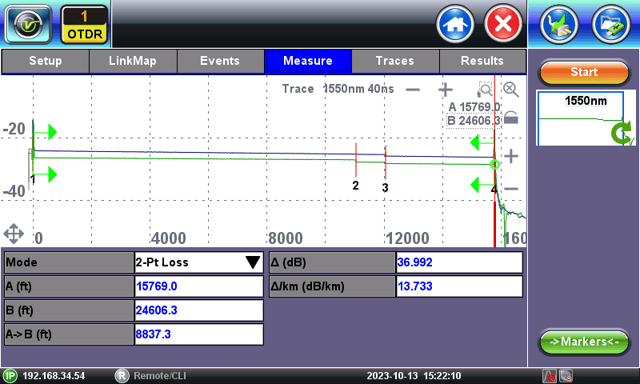Screen dimensions: 640x384
Task: Select event marker 2 on trace
Action: (356, 185)
